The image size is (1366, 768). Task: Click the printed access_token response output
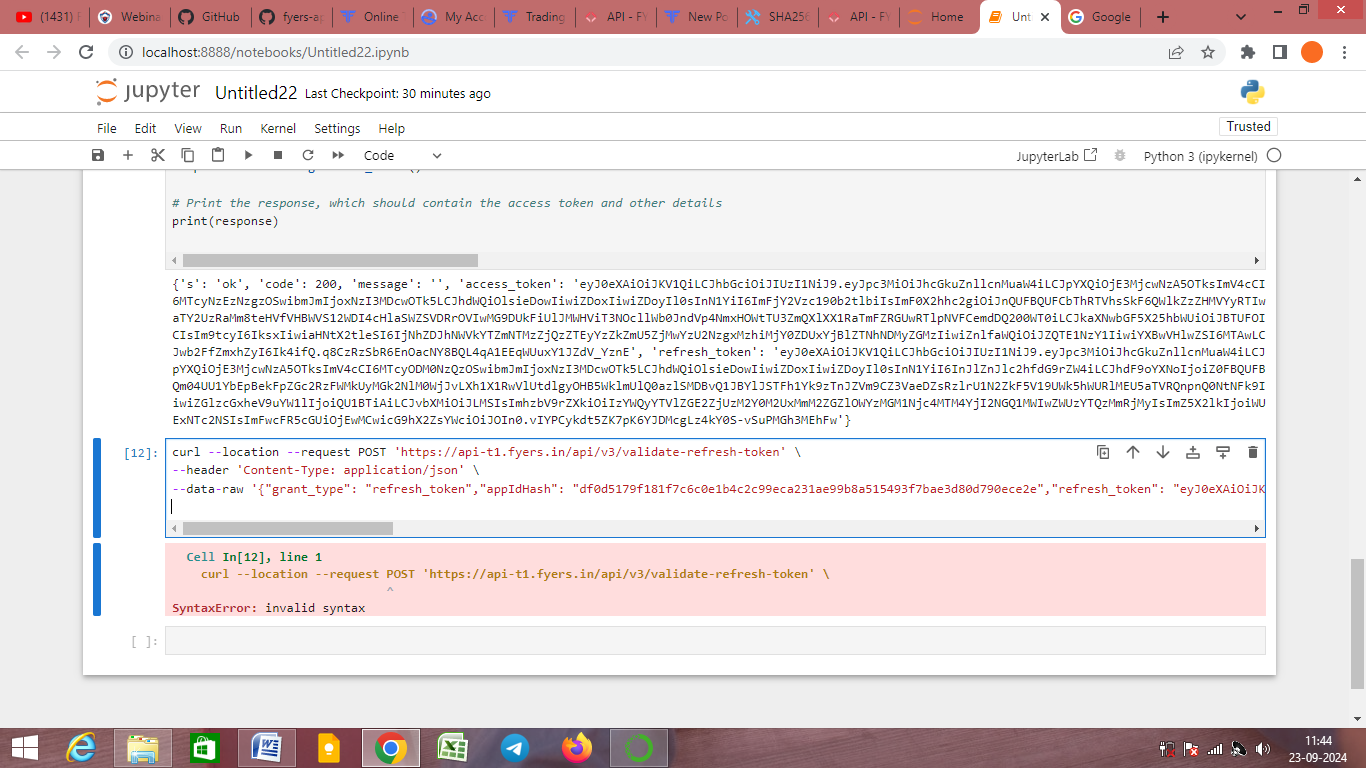pos(718,352)
